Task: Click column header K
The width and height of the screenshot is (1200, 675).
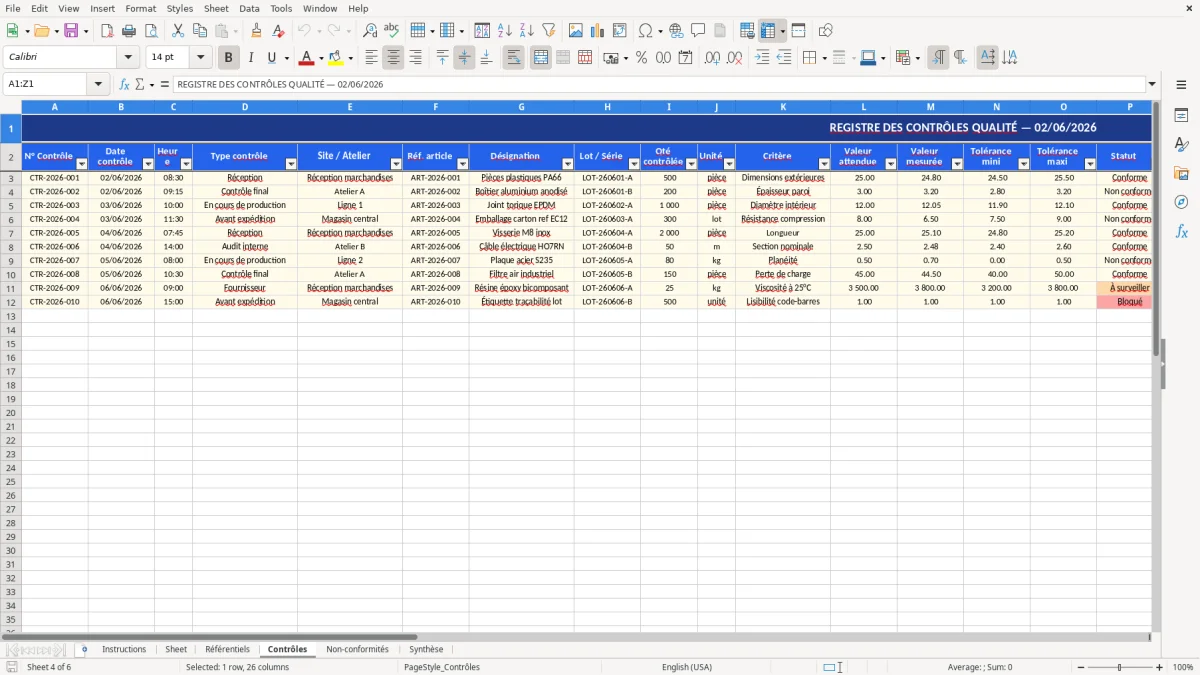Action: 783,107
